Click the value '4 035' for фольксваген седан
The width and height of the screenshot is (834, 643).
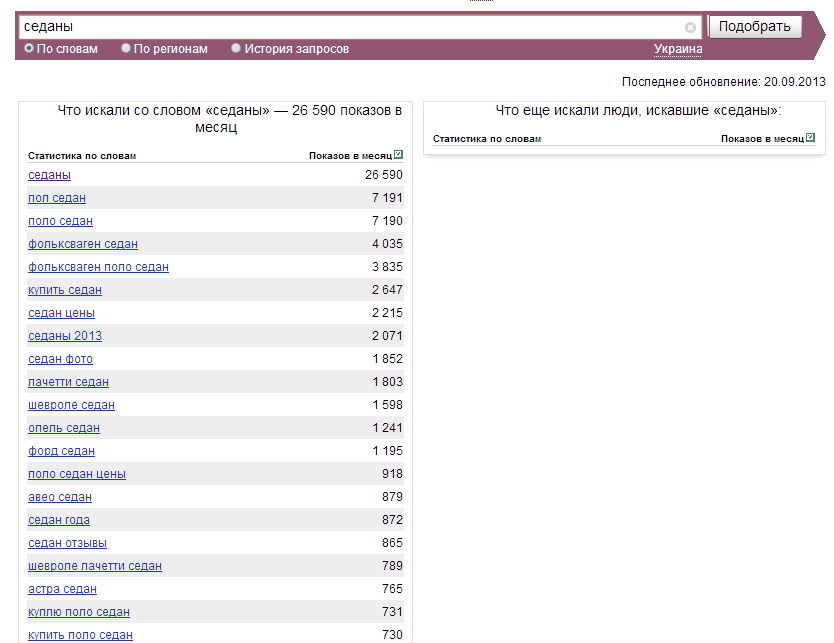coord(387,244)
